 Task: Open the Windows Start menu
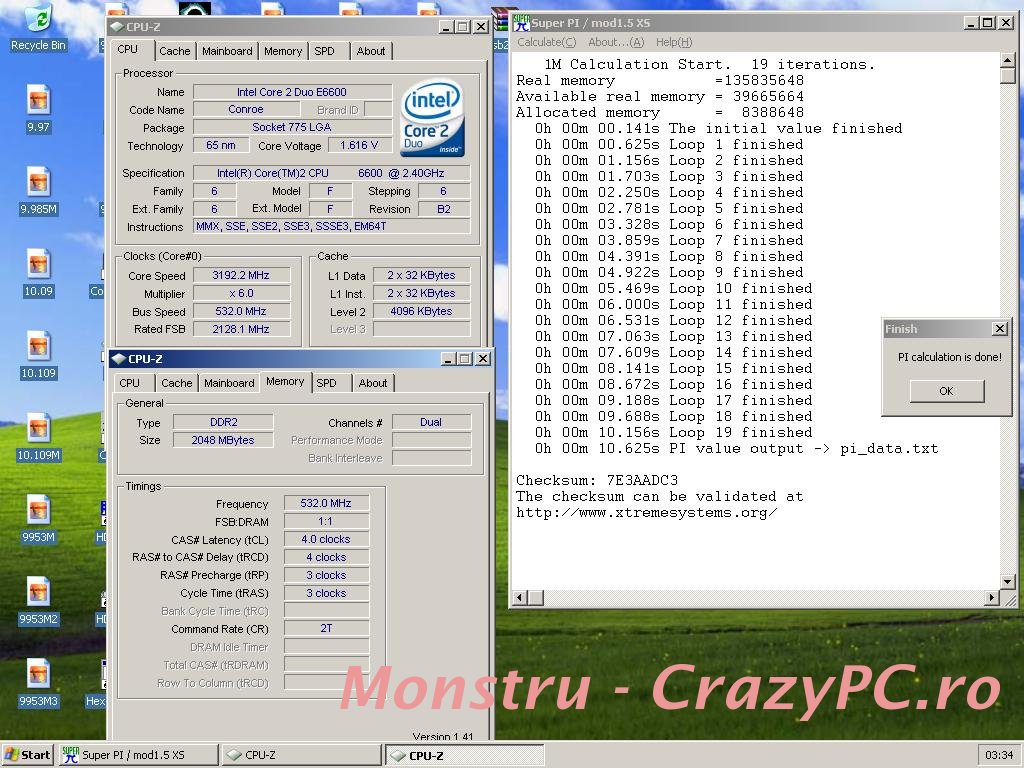coord(27,755)
